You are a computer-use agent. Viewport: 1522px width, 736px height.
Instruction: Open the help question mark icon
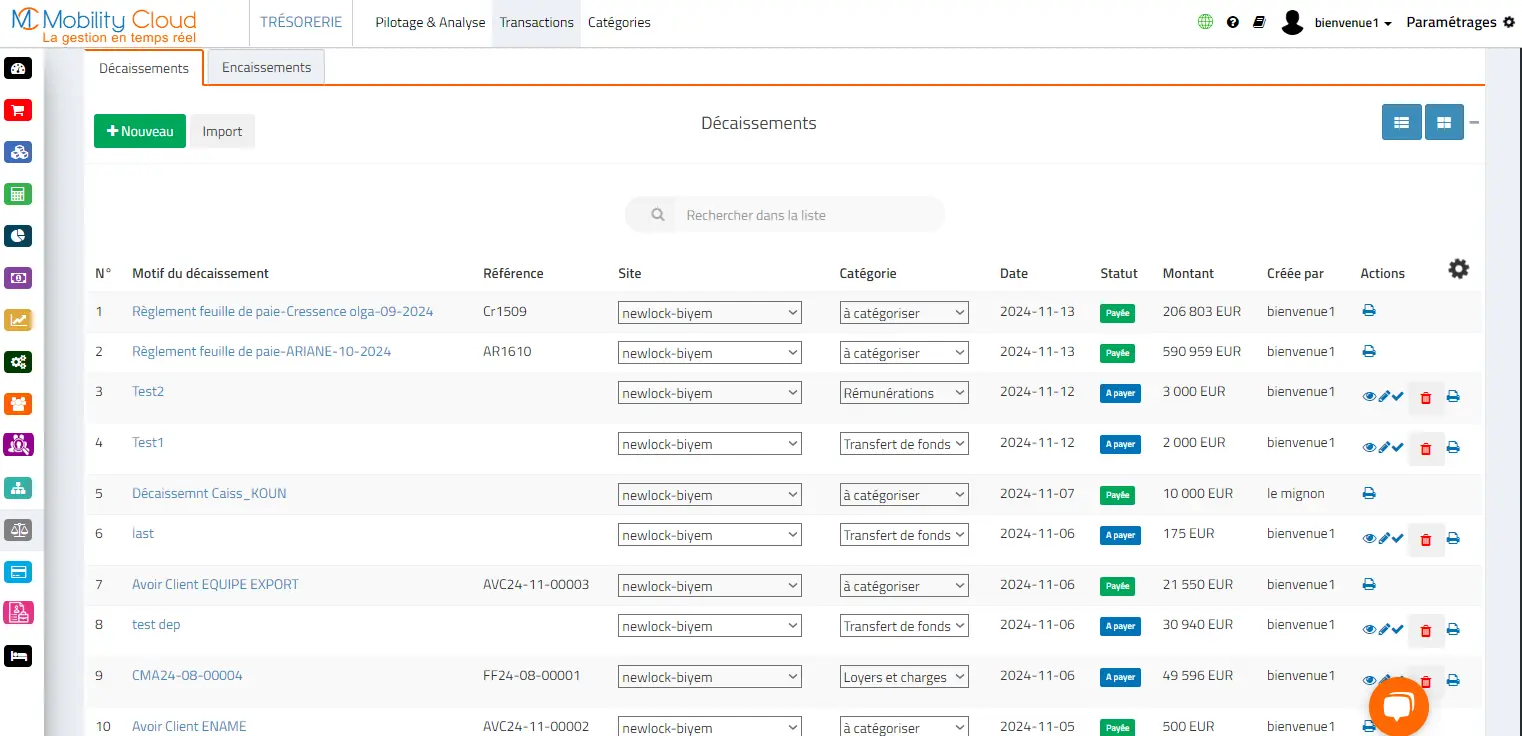pyautogui.click(x=1233, y=22)
